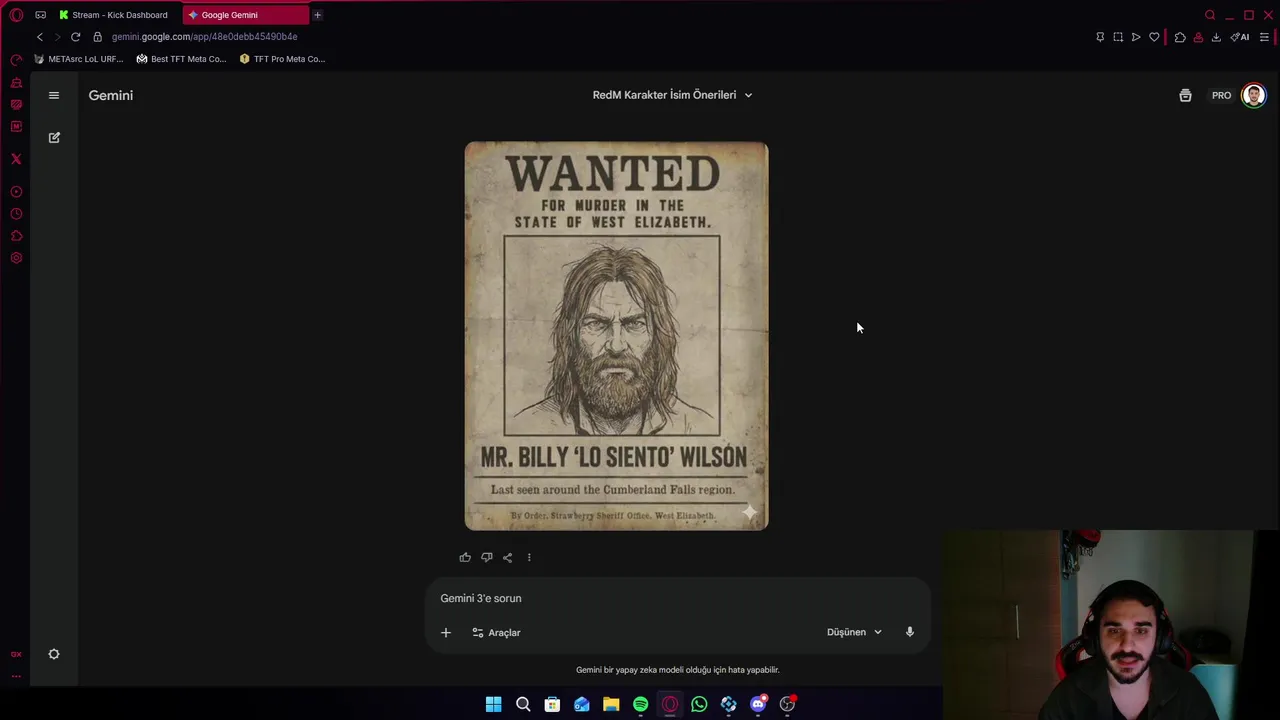
Task: Add page to bookmarks with the heart
Action: pyautogui.click(x=1154, y=37)
